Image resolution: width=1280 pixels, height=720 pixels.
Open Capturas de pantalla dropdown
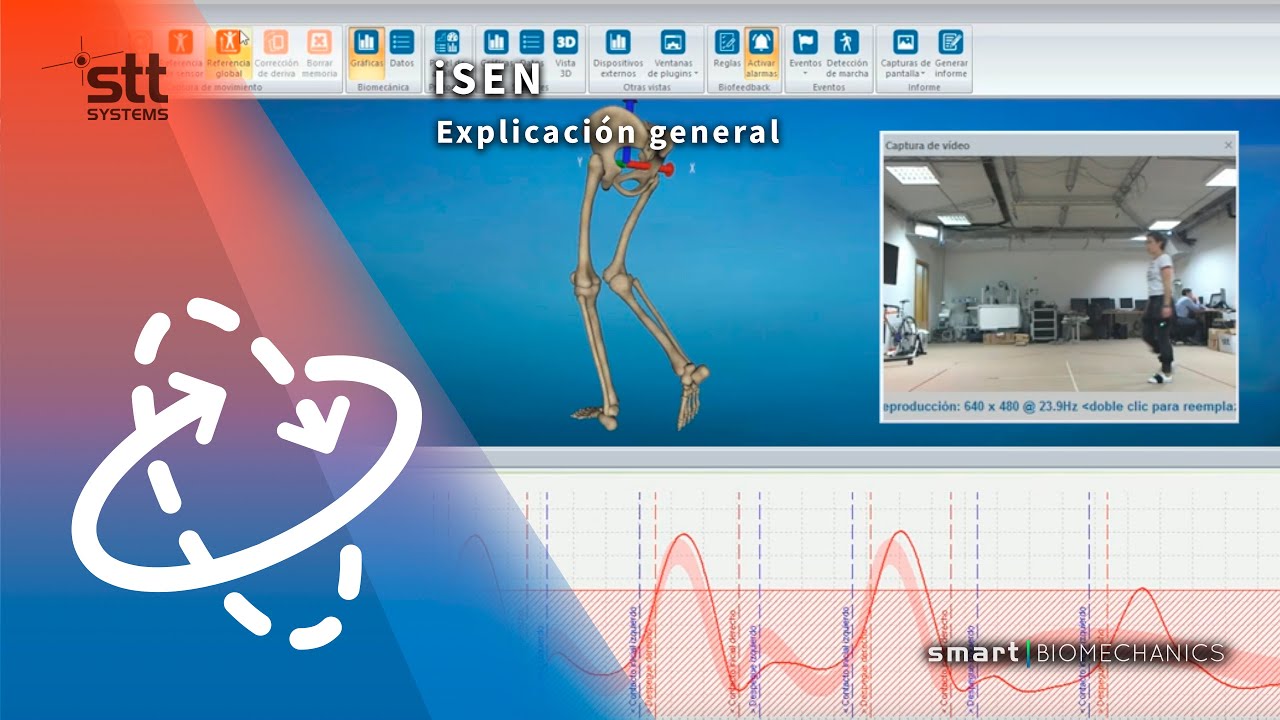pos(906,54)
